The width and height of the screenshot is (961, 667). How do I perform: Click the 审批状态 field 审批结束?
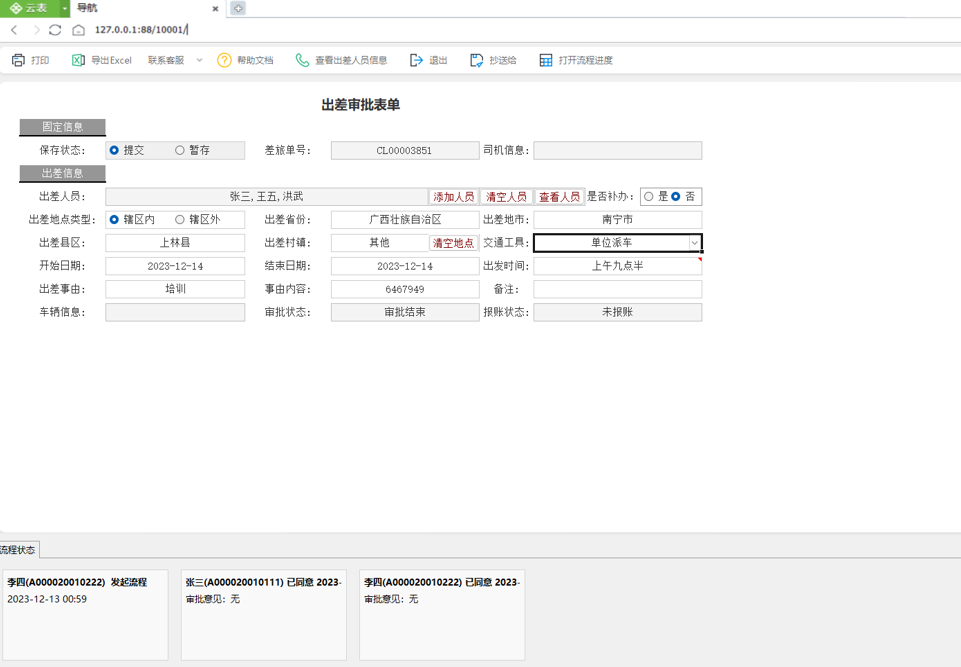click(405, 312)
